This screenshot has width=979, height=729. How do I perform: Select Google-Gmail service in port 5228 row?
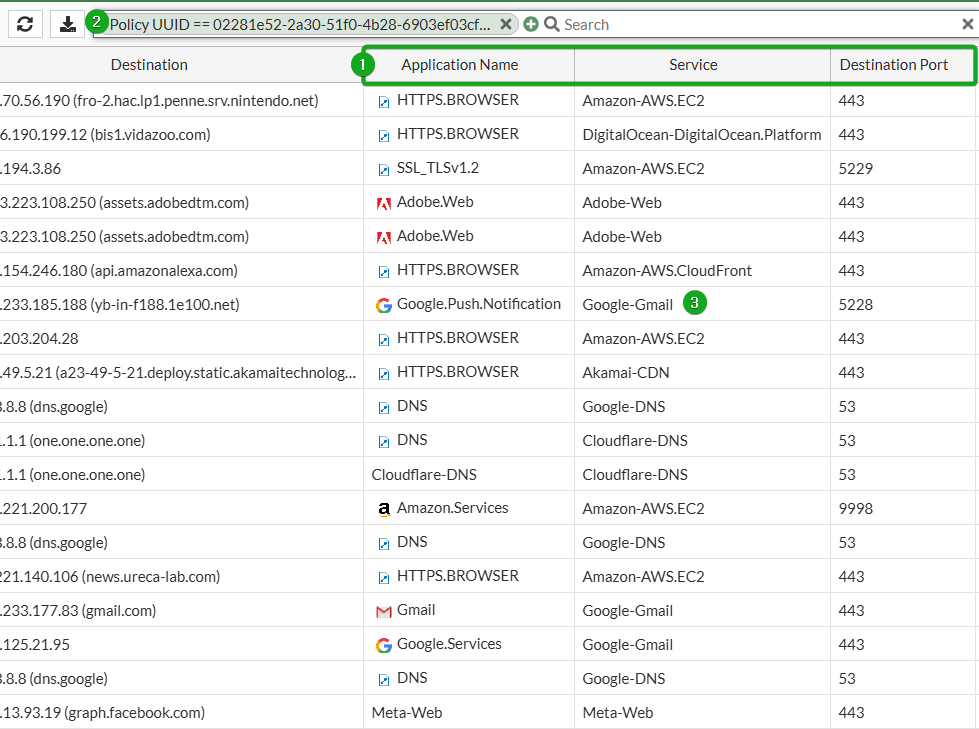coord(627,305)
